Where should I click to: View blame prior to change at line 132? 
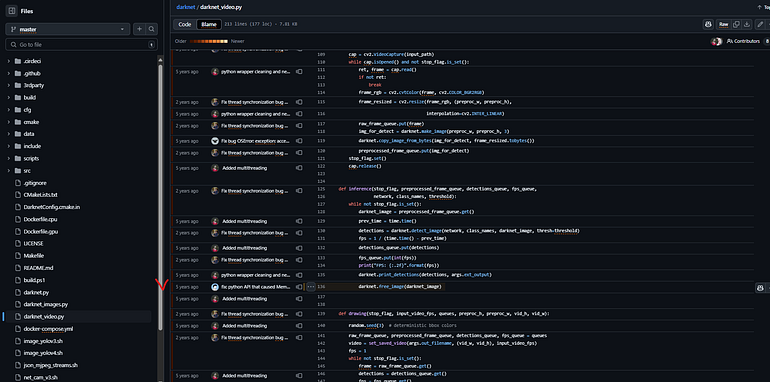299,248
